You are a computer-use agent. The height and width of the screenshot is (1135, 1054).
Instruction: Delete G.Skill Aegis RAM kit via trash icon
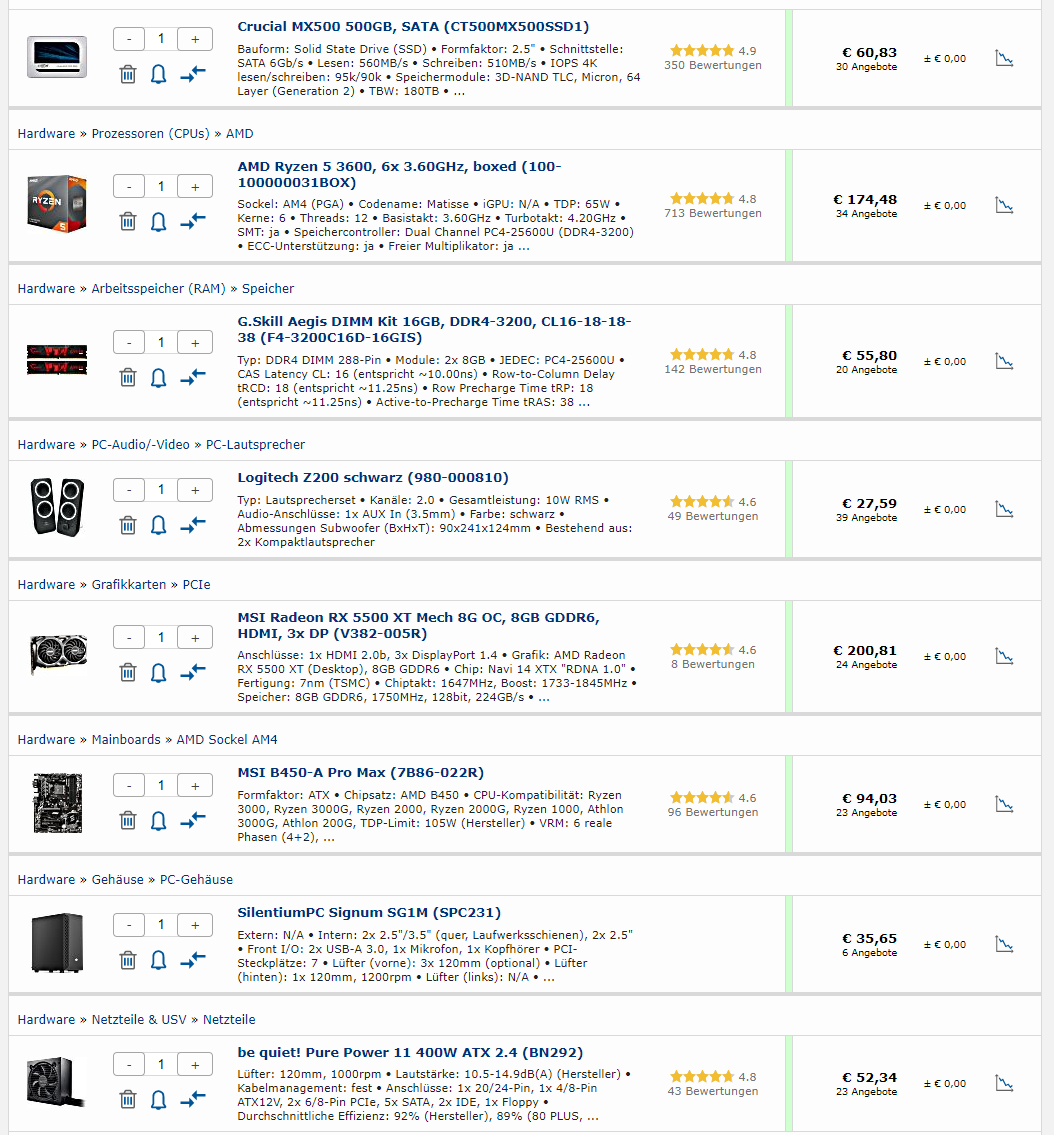(x=128, y=377)
